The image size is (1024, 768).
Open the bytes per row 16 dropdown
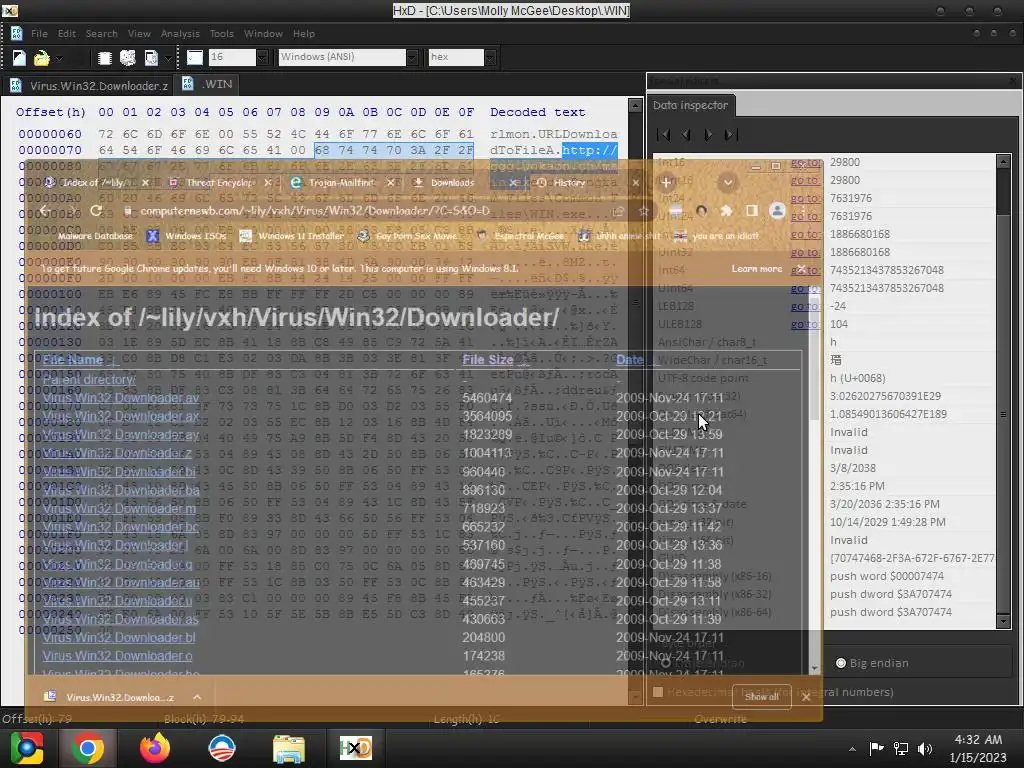coord(263,57)
